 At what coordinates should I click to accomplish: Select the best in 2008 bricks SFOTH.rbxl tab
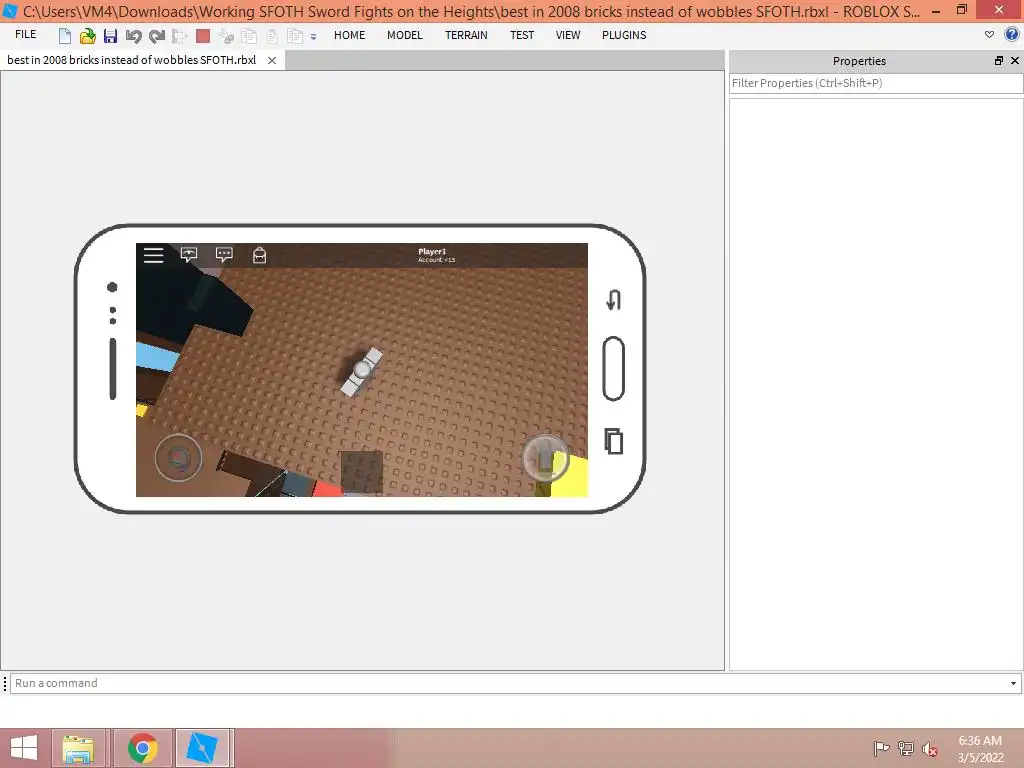pos(131,60)
